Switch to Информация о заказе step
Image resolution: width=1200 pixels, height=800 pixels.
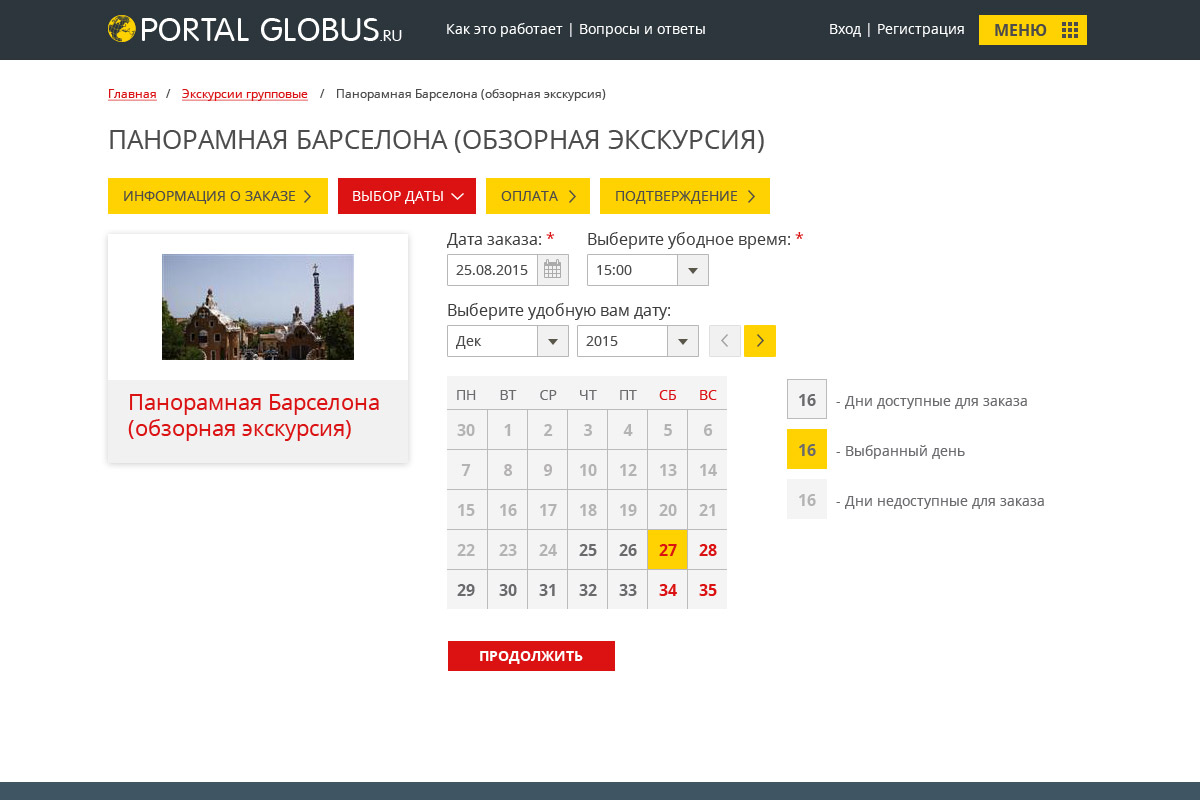coord(217,196)
